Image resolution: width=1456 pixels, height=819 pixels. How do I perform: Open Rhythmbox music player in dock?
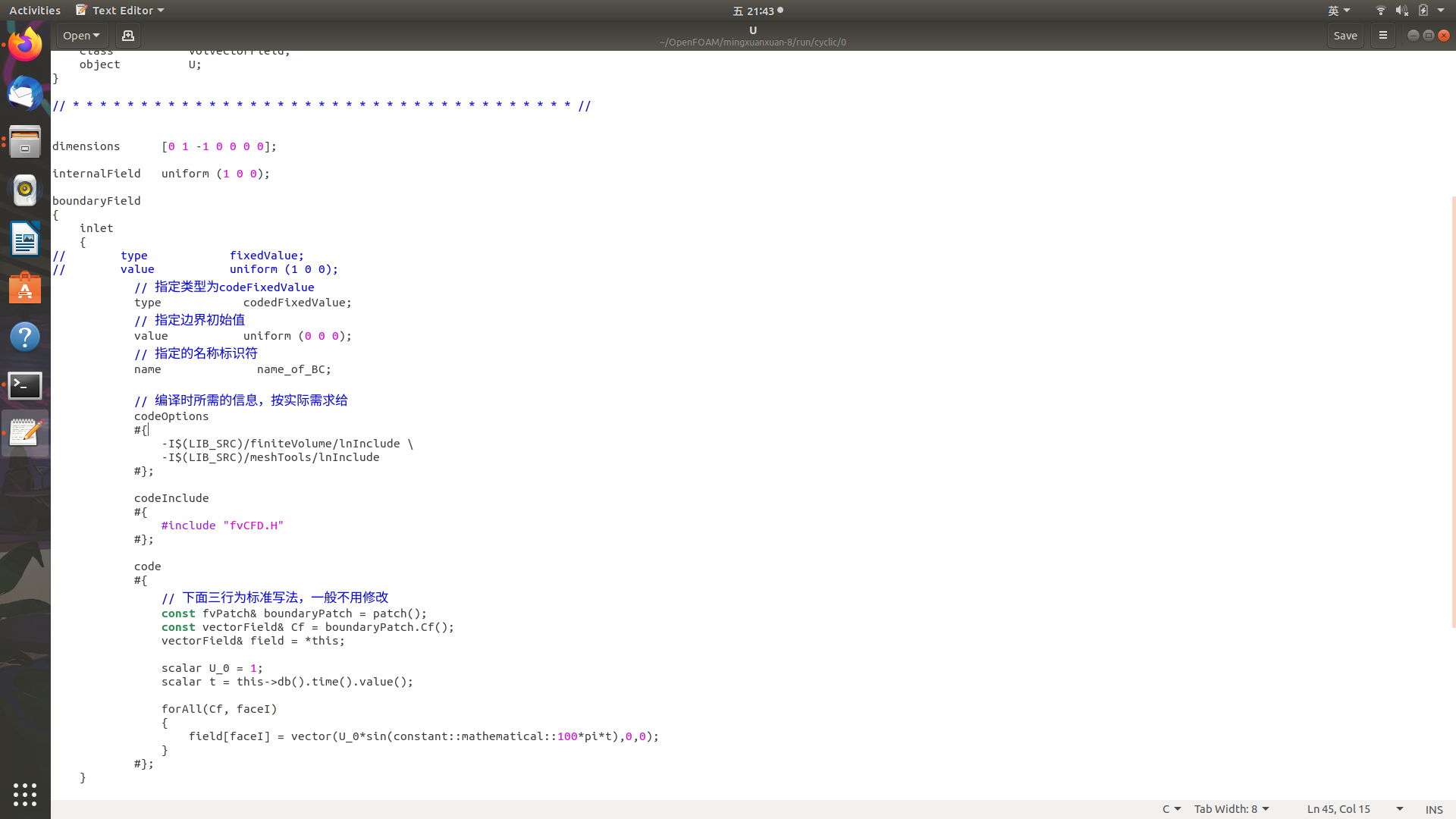pos(25,190)
